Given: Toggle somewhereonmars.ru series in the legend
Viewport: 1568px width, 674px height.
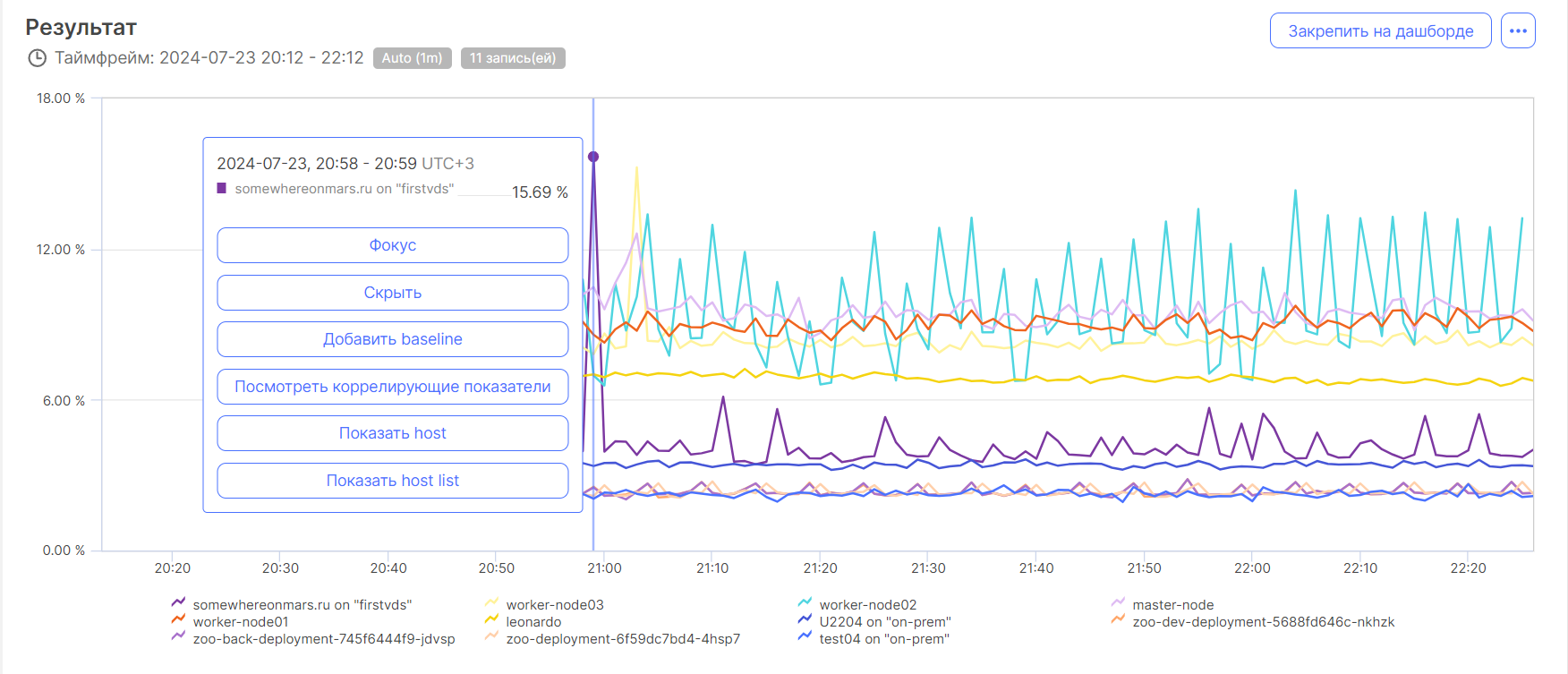Looking at the screenshot, I should 302,605.
